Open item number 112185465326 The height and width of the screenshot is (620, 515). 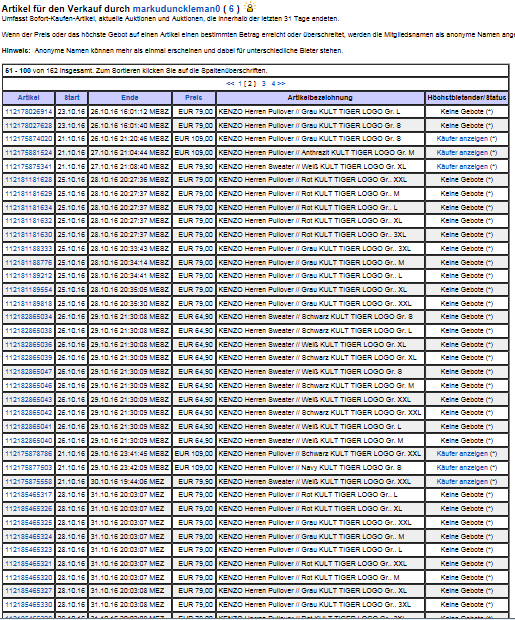28,508
